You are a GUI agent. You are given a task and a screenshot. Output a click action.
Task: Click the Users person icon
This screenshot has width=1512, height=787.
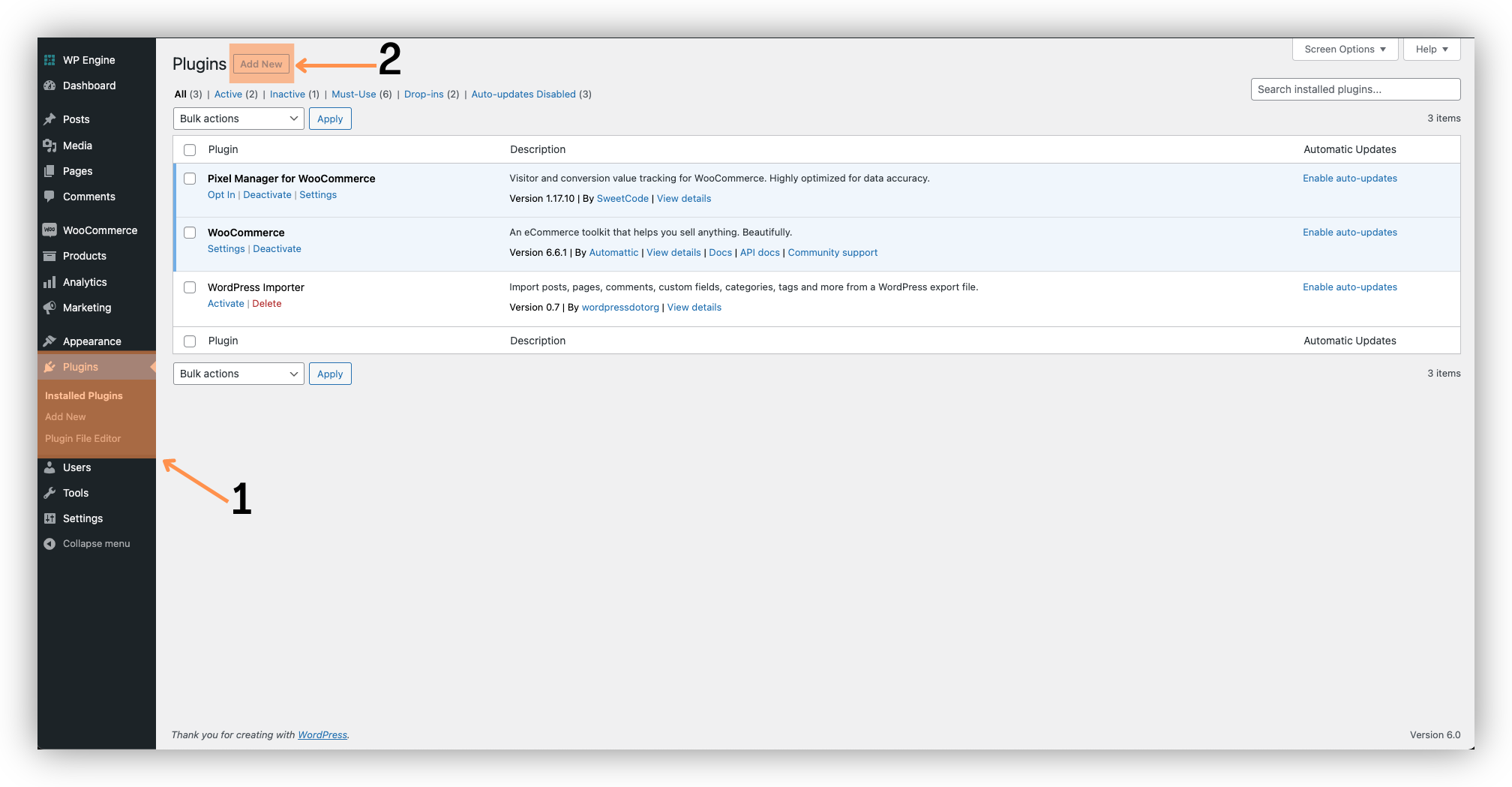pos(49,467)
